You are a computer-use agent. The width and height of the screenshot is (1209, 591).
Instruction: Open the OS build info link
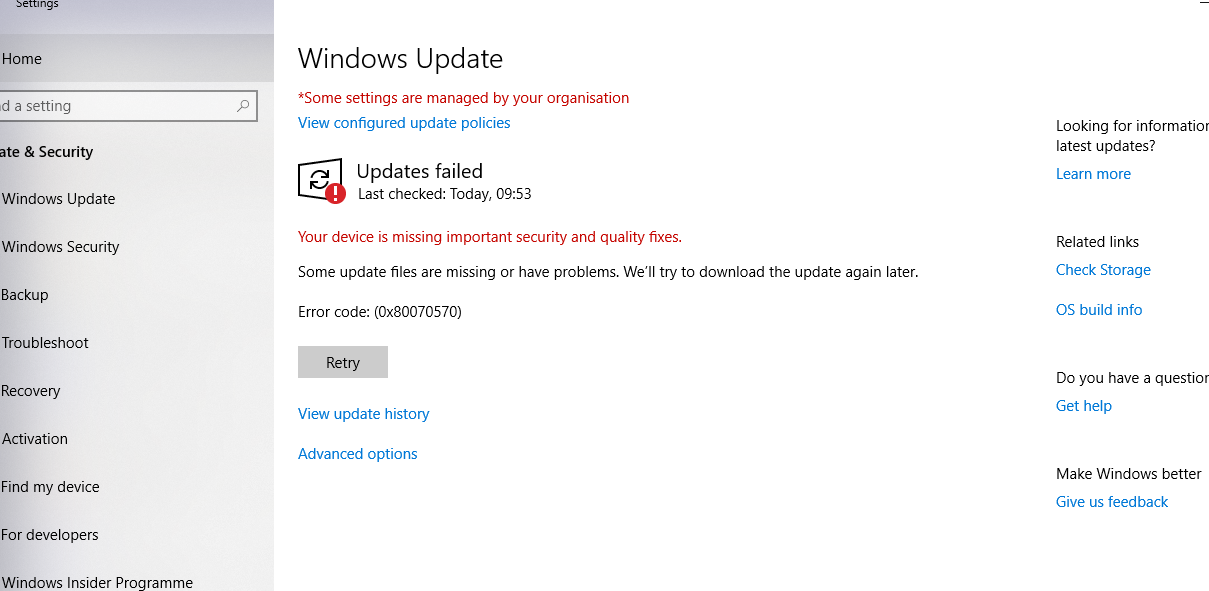pyautogui.click(x=1099, y=310)
